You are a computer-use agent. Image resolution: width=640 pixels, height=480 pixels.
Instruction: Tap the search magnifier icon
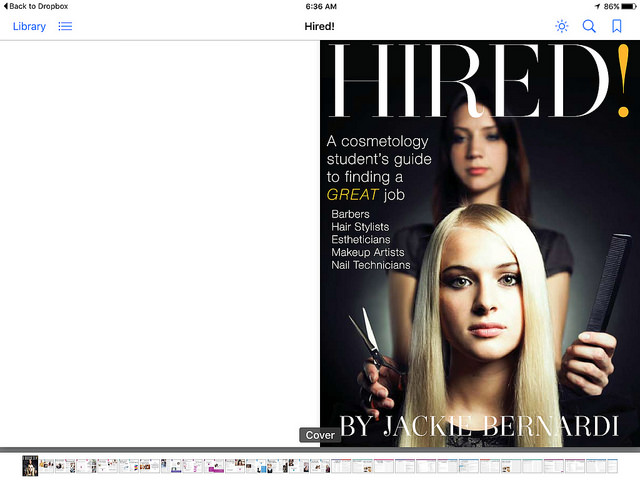pos(589,26)
